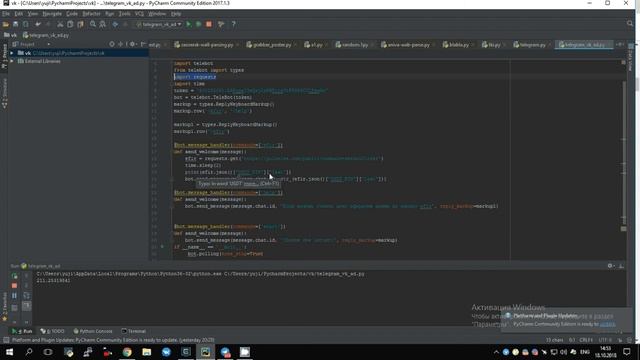Rerun telegram_vk_ad in the Run panel
The image size is (640, 360).
(14, 276)
